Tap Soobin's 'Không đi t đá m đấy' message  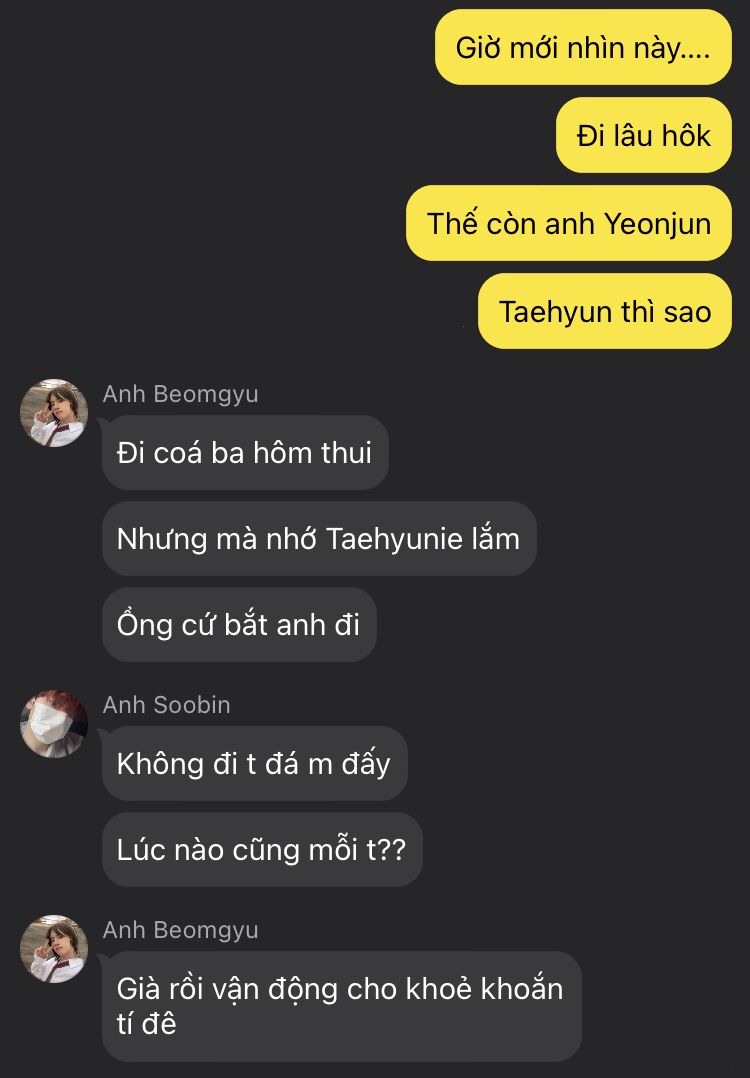254,763
